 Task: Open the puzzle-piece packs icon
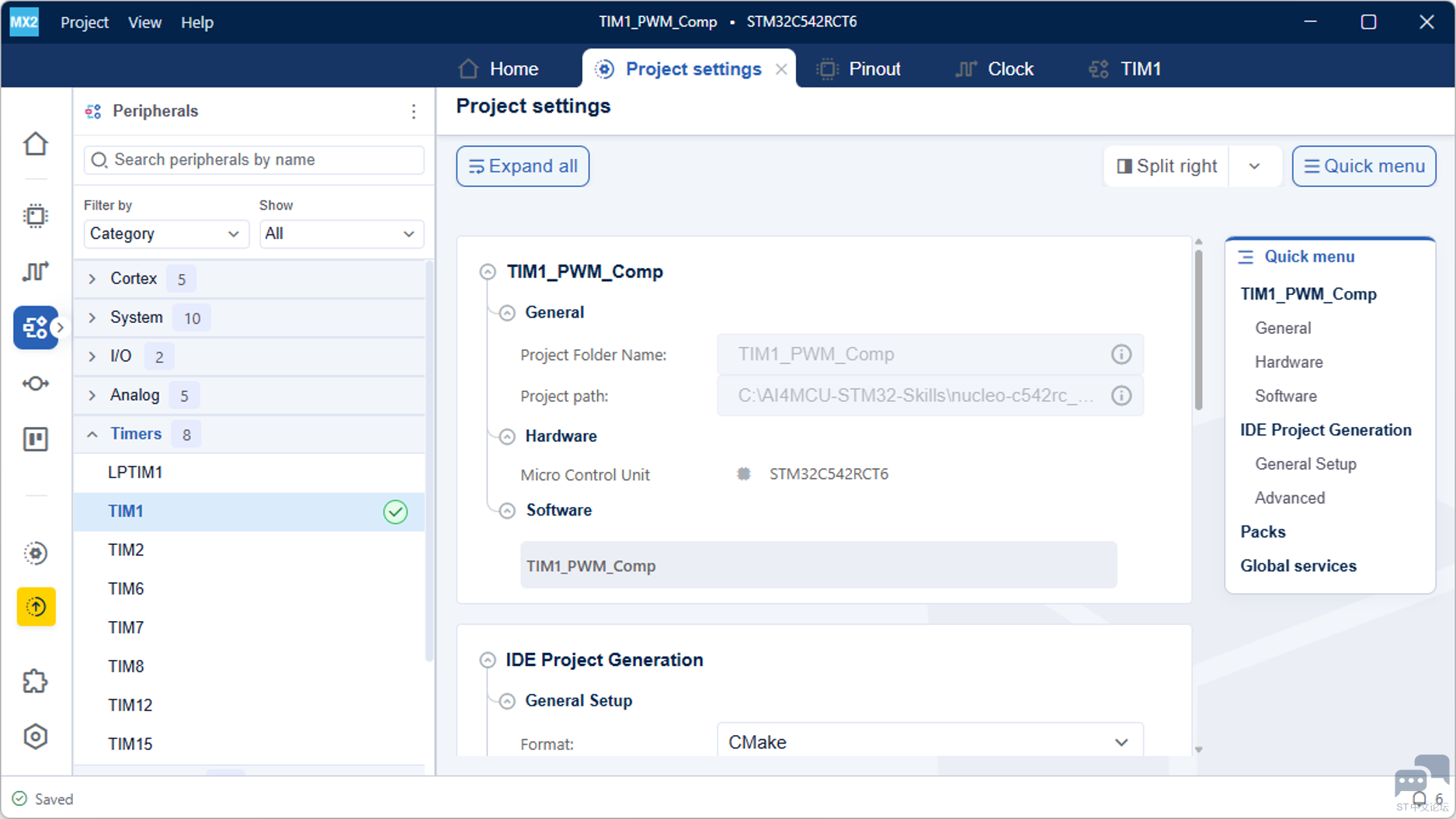pos(36,682)
